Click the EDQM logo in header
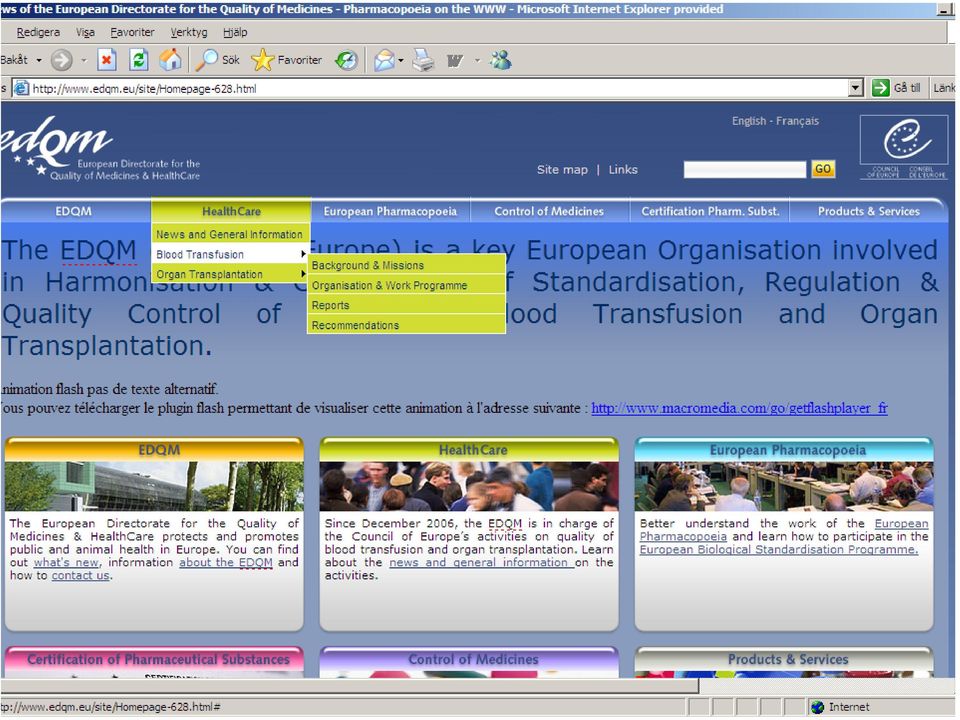The image size is (960, 720). click(x=101, y=149)
